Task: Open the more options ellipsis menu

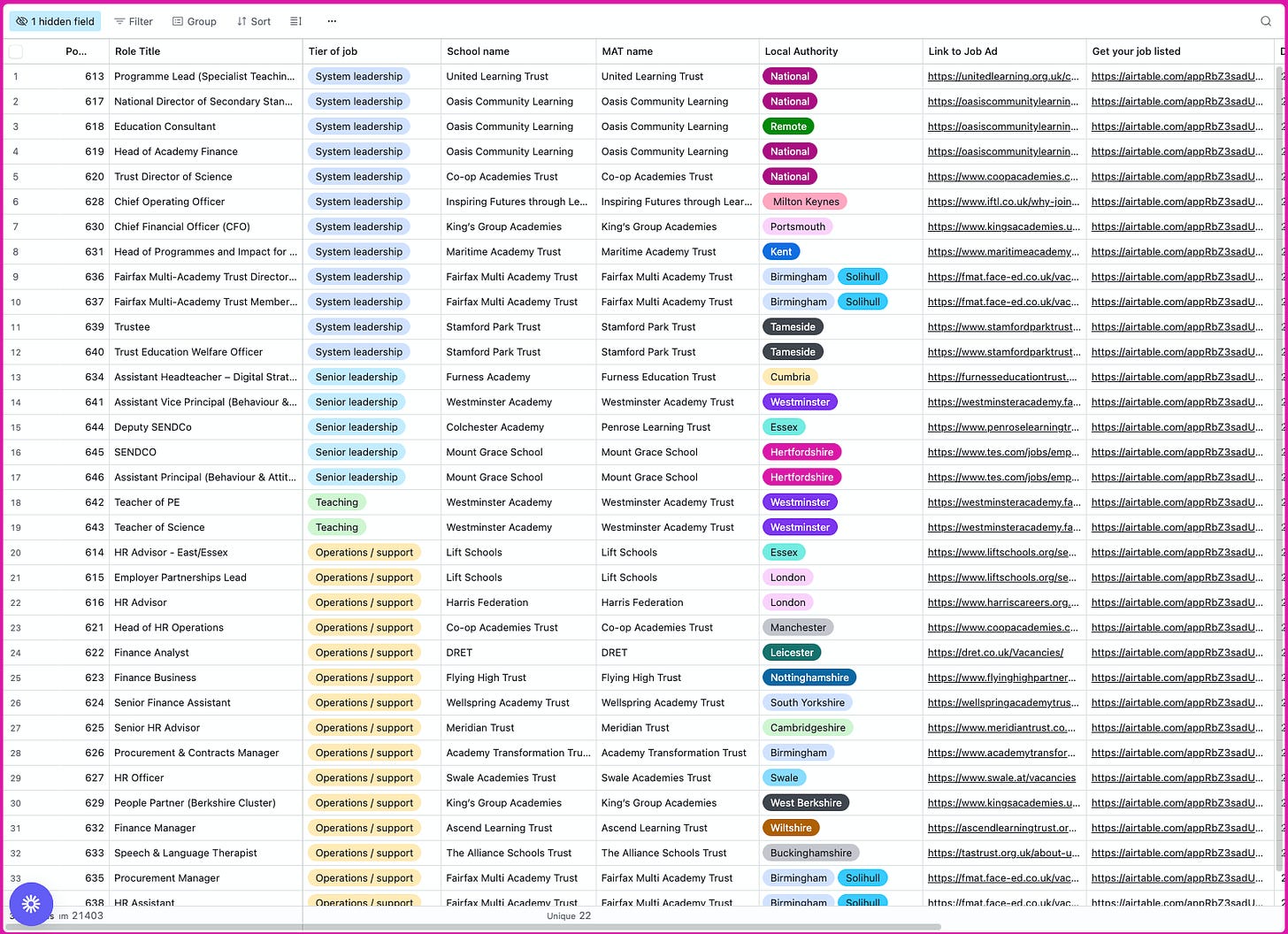Action: (332, 21)
